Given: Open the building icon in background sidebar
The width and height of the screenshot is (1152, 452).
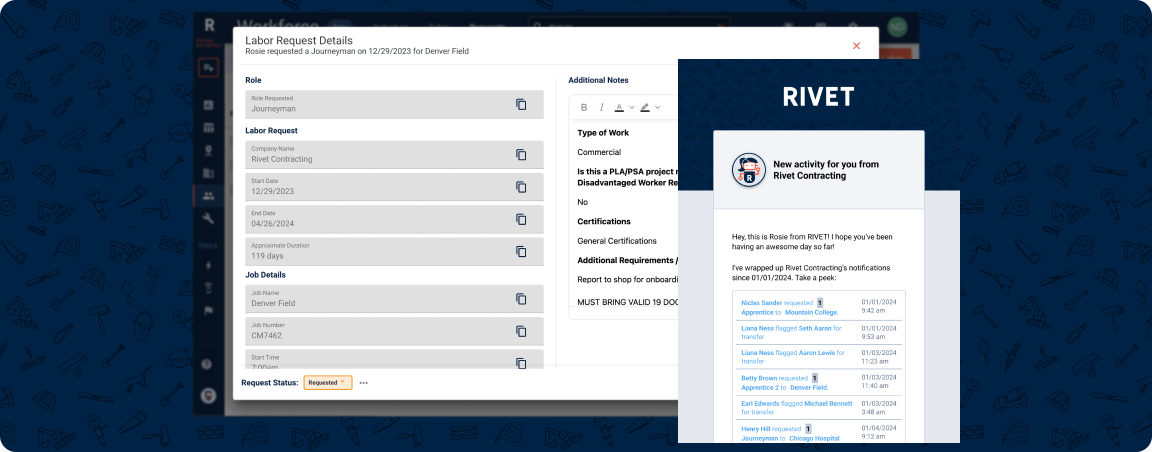Looking at the screenshot, I should coord(209,173).
